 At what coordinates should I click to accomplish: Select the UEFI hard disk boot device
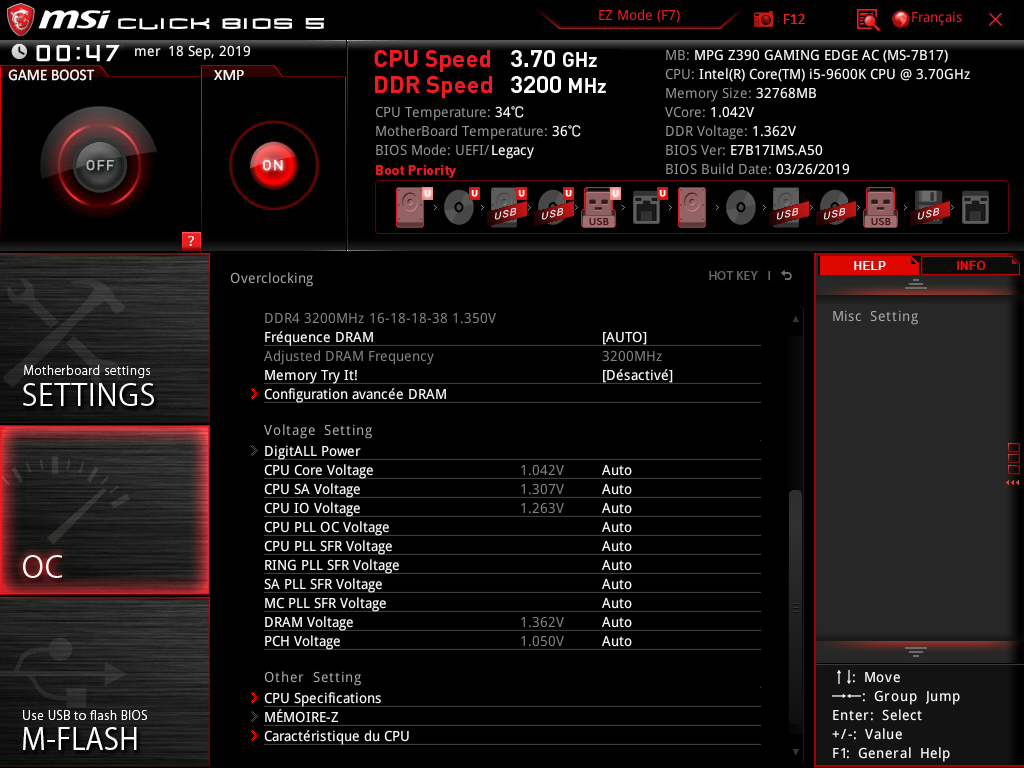pyautogui.click(x=411, y=207)
